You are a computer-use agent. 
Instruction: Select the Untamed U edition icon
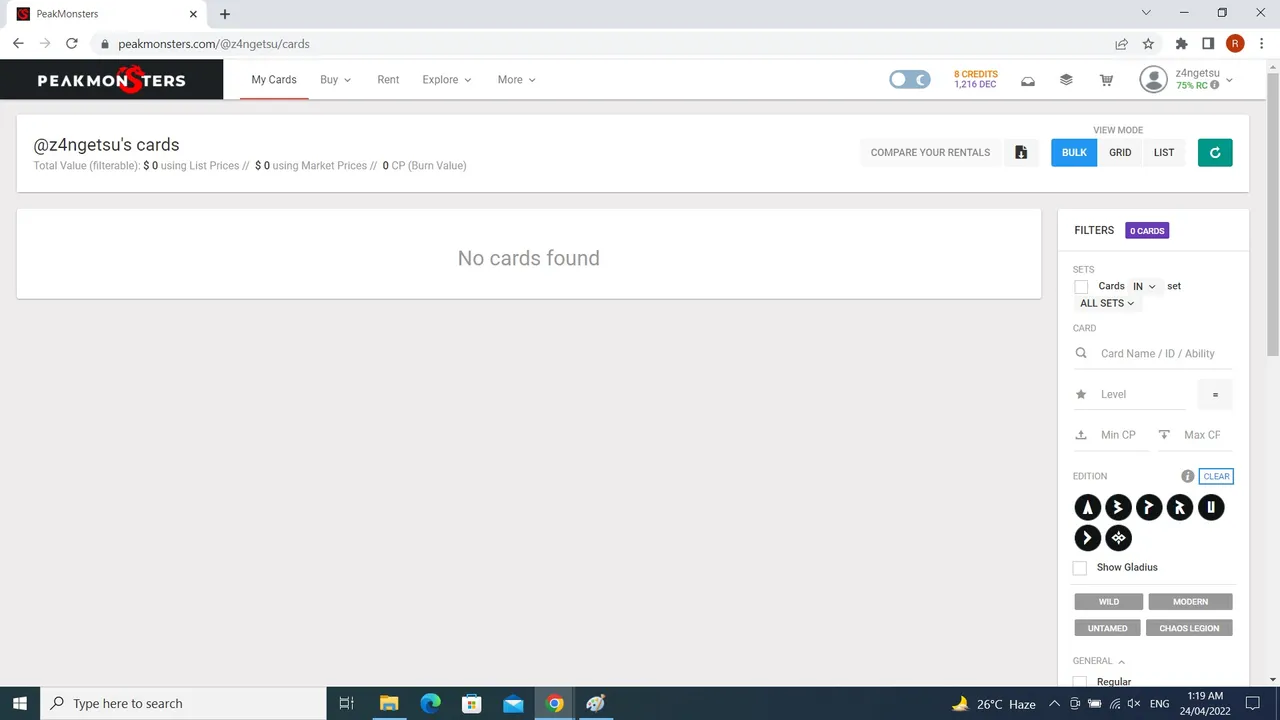pyautogui.click(x=1211, y=508)
